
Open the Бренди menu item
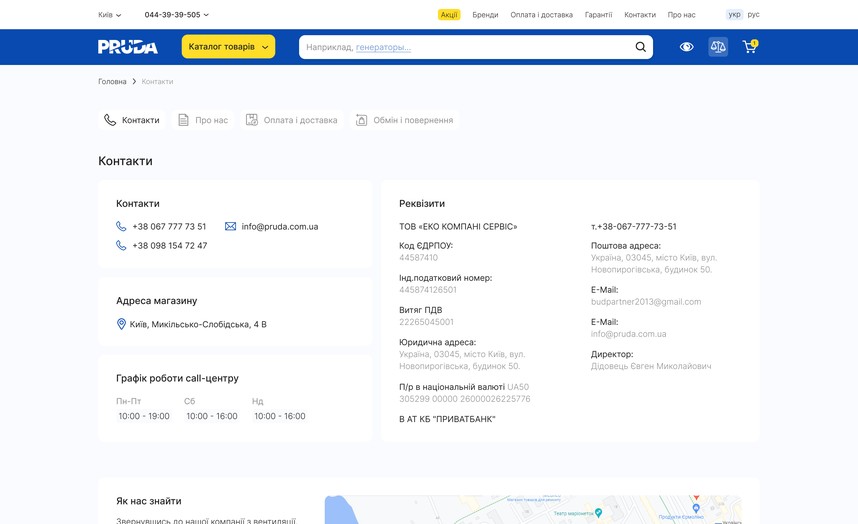(485, 15)
